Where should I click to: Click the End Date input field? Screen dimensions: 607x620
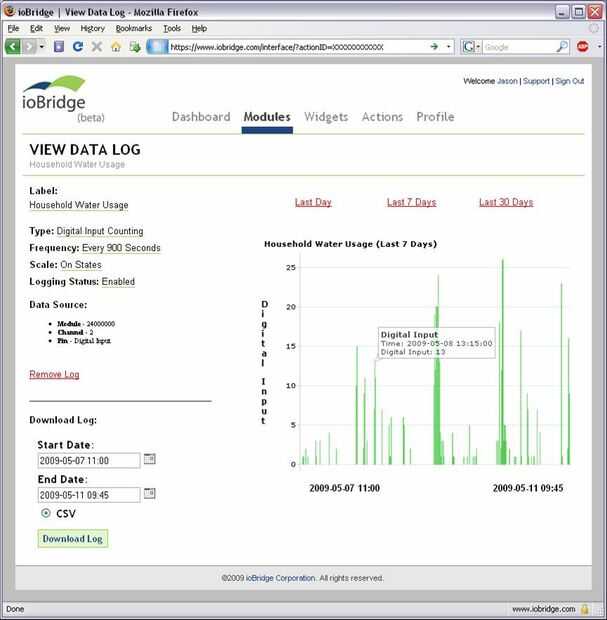click(x=89, y=495)
